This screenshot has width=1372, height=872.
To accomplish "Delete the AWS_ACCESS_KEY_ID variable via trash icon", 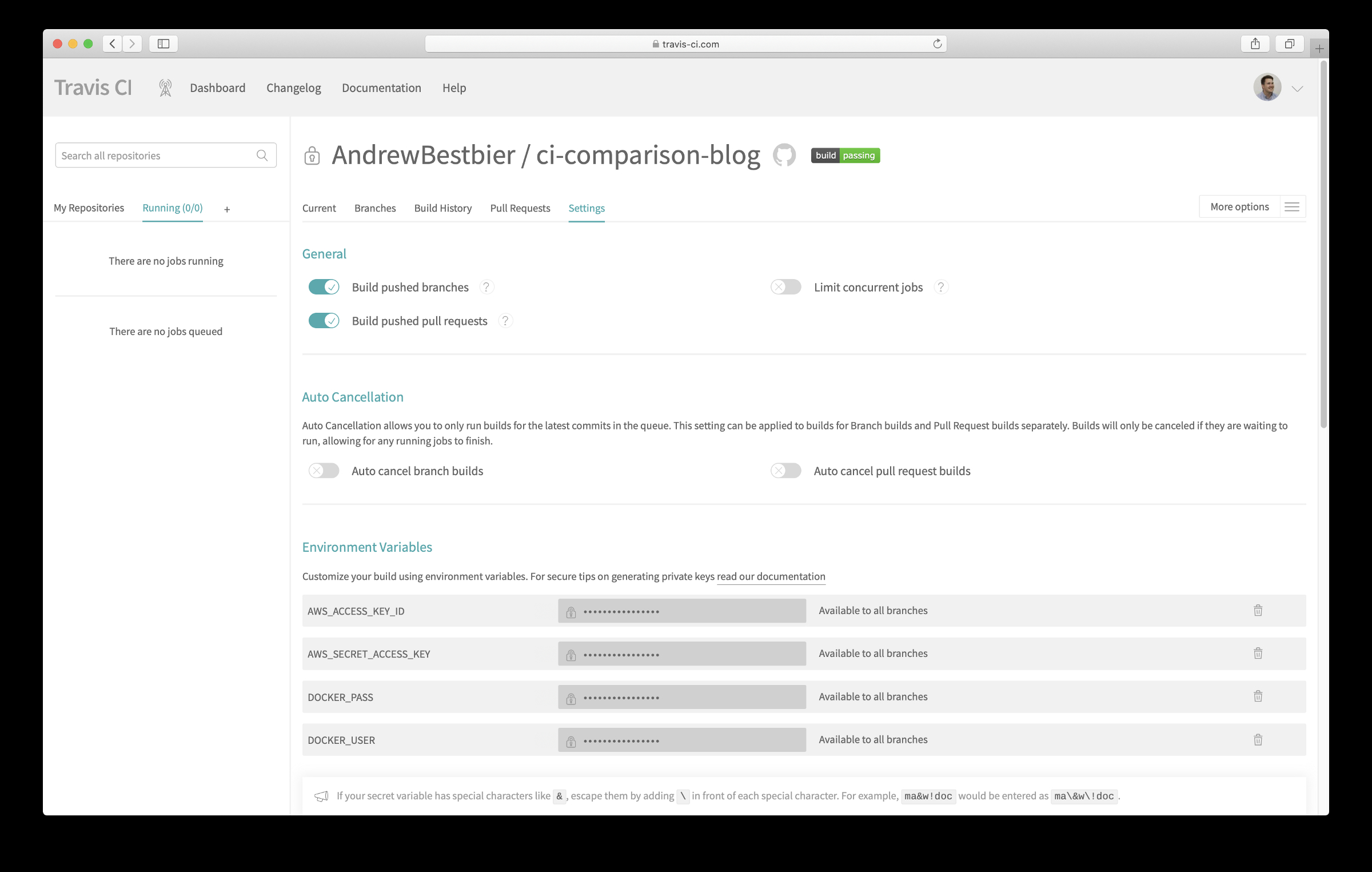I will (x=1258, y=611).
